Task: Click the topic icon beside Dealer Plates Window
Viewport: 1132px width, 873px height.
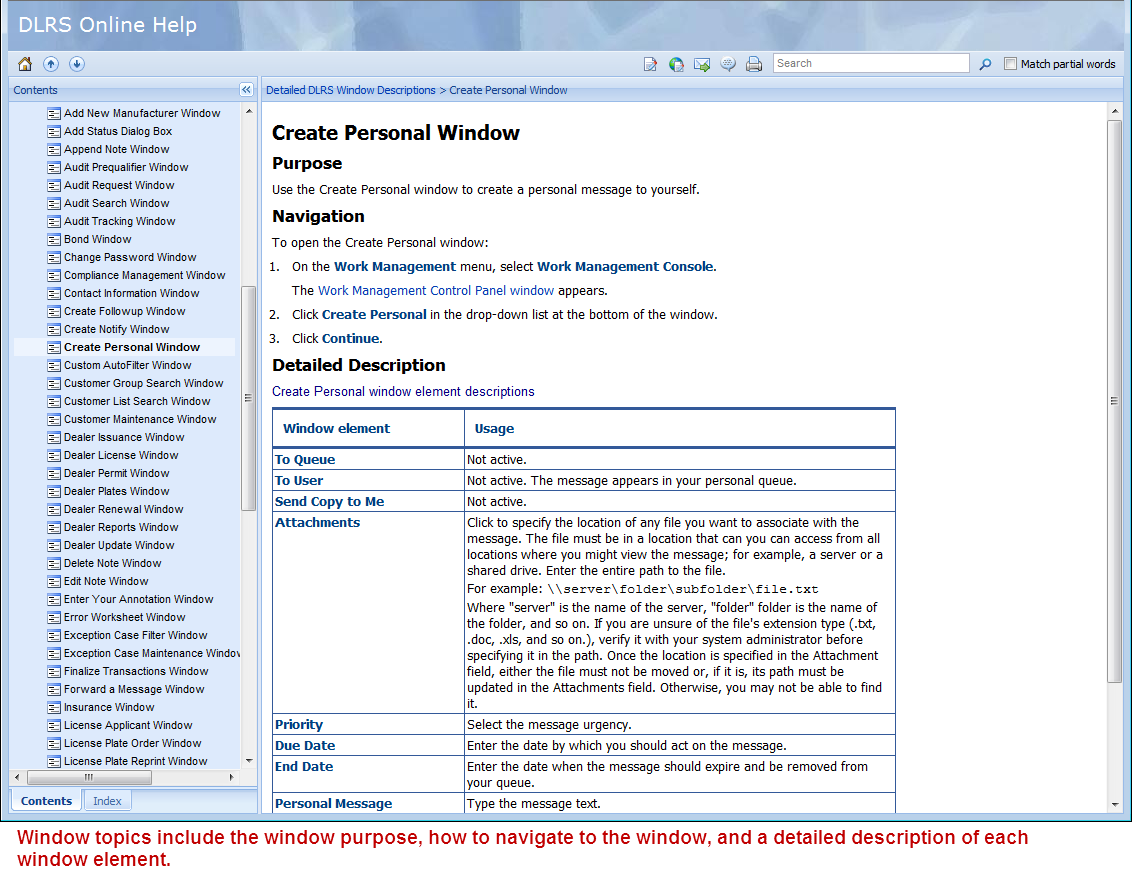Action: point(53,492)
